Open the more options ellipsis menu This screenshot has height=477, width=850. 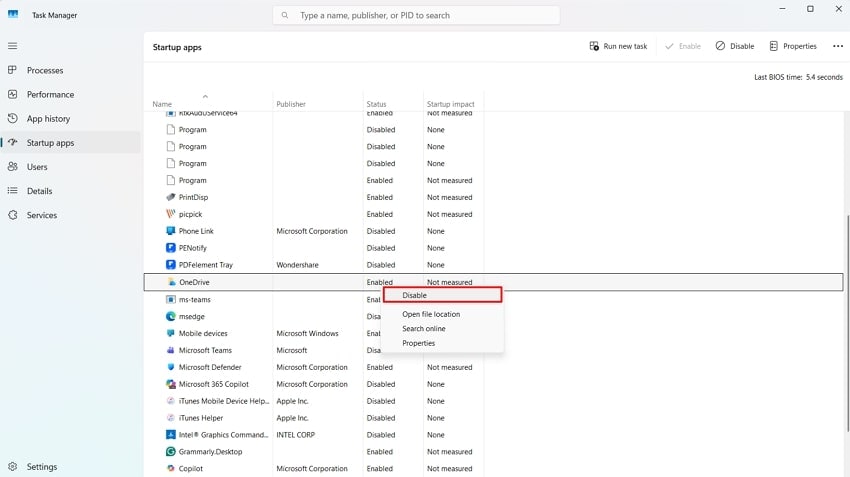tap(838, 46)
